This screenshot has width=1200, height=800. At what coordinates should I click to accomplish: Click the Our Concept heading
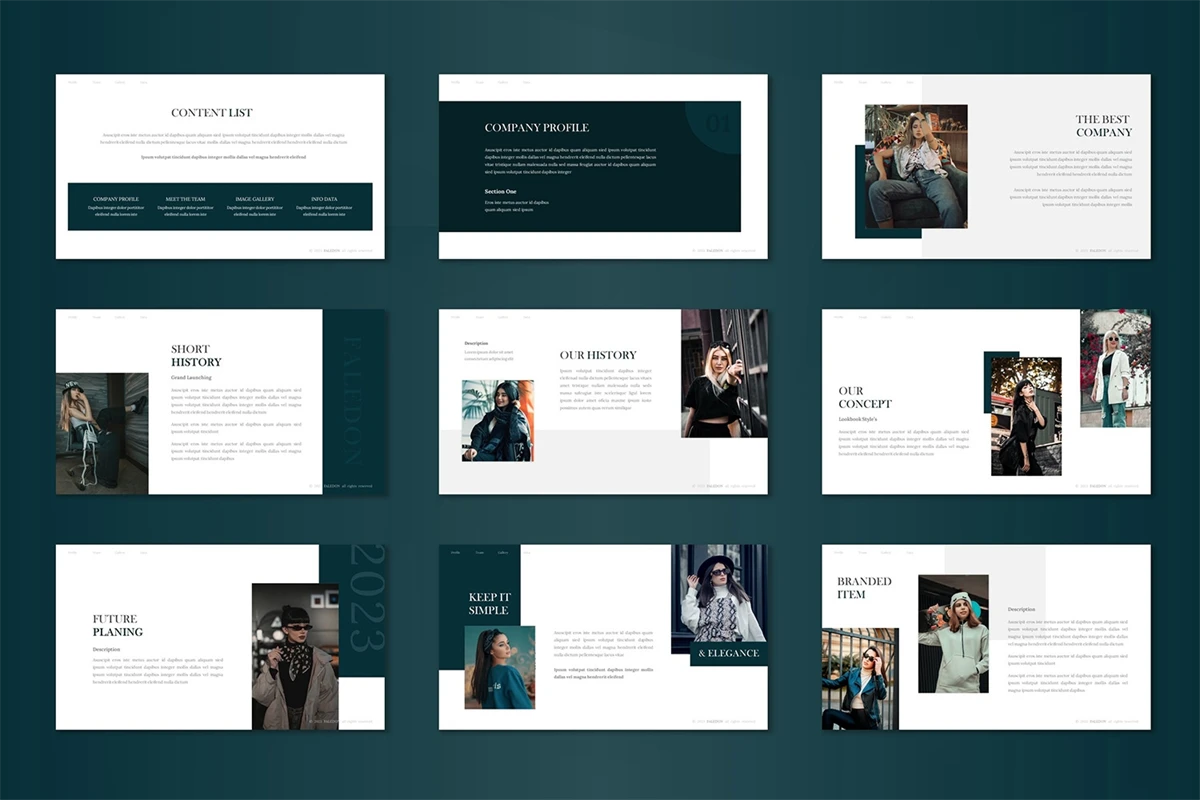[865, 397]
